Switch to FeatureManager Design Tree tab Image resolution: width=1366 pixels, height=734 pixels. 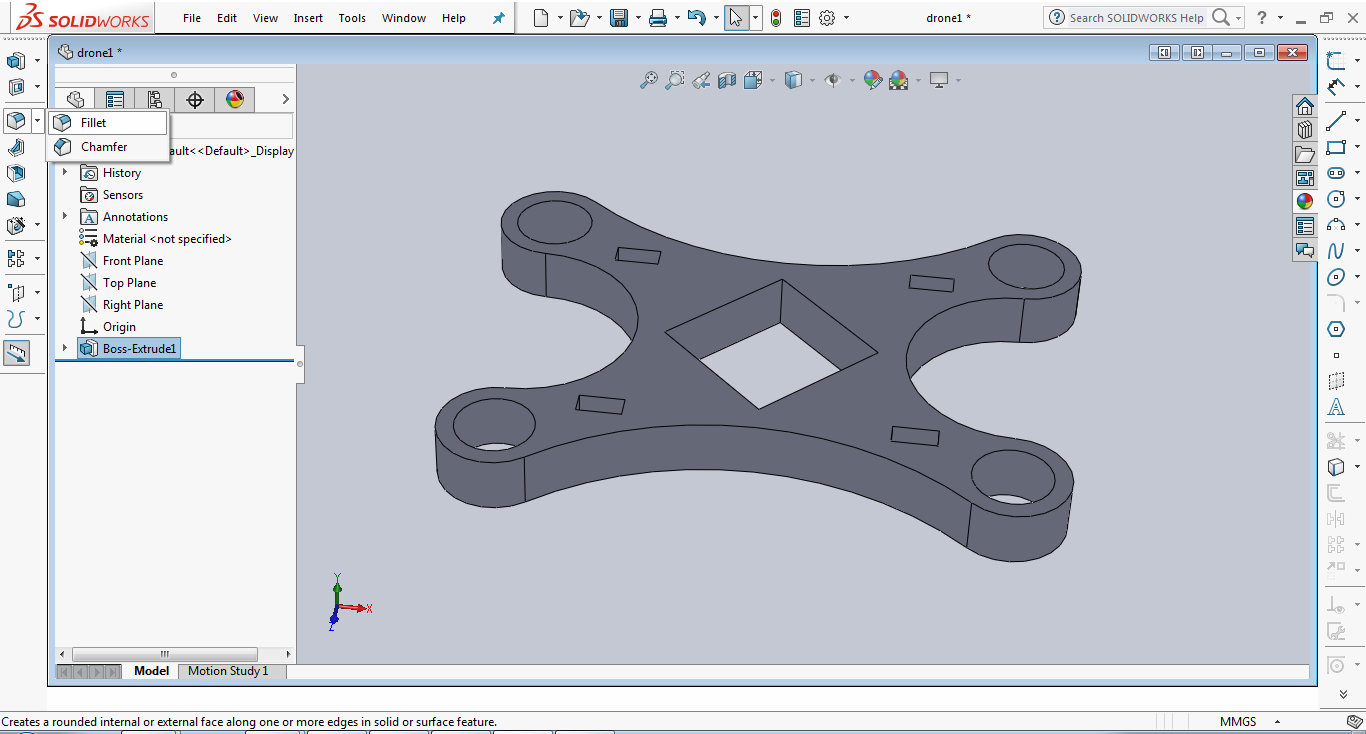pos(75,99)
